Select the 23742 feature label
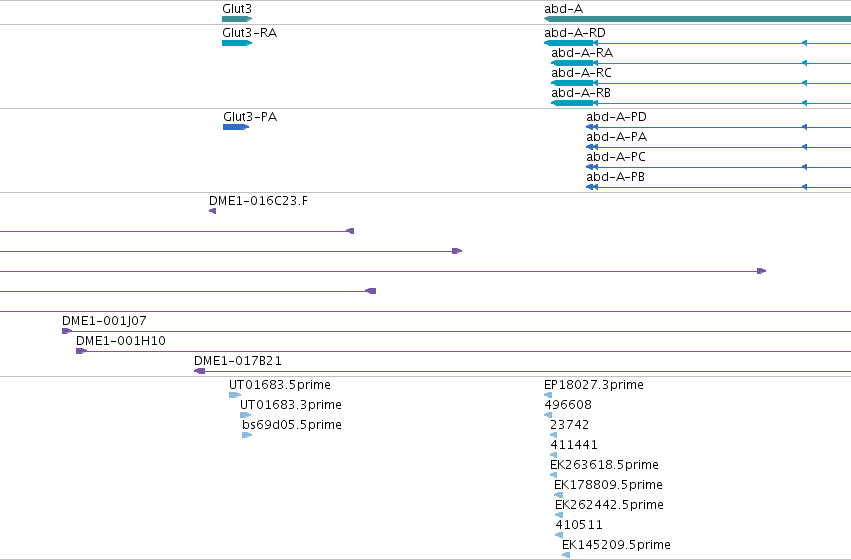This screenshot has height=560, width=851. (x=569, y=425)
